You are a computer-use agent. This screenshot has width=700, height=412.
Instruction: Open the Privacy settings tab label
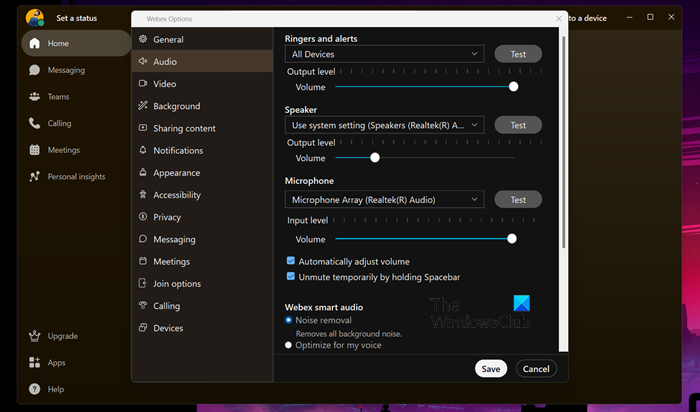click(x=167, y=217)
